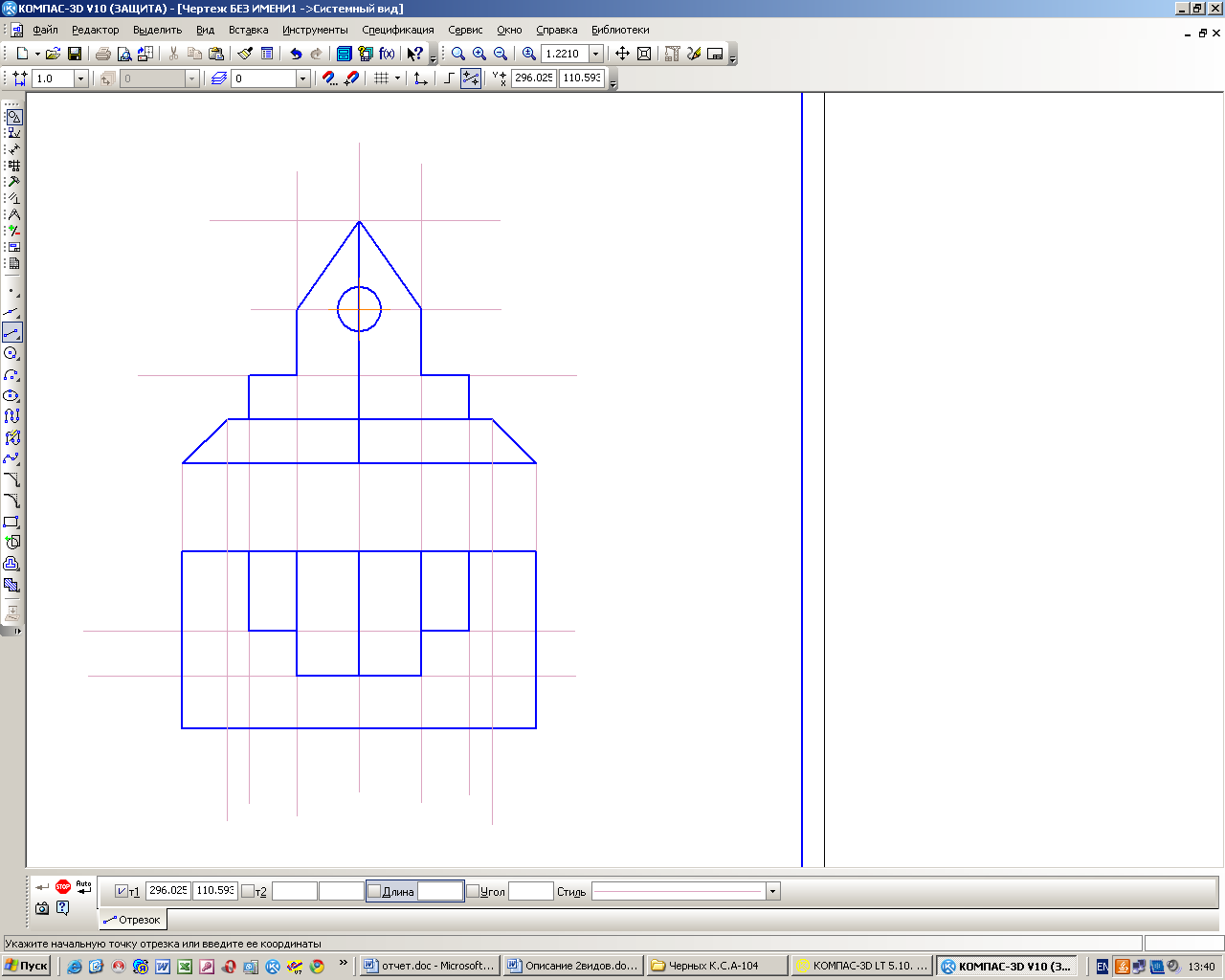Click the Print preview icon
This screenshot has height=980, width=1225.
pos(124,54)
